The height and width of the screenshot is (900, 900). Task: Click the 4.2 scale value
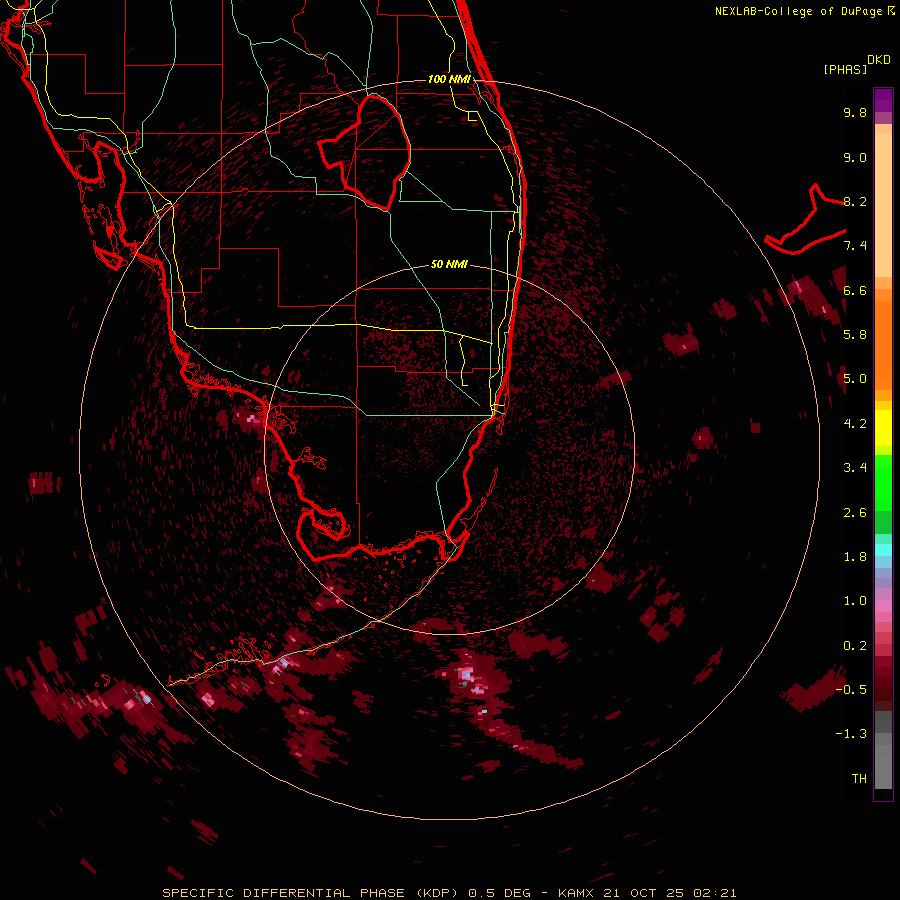point(855,424)
